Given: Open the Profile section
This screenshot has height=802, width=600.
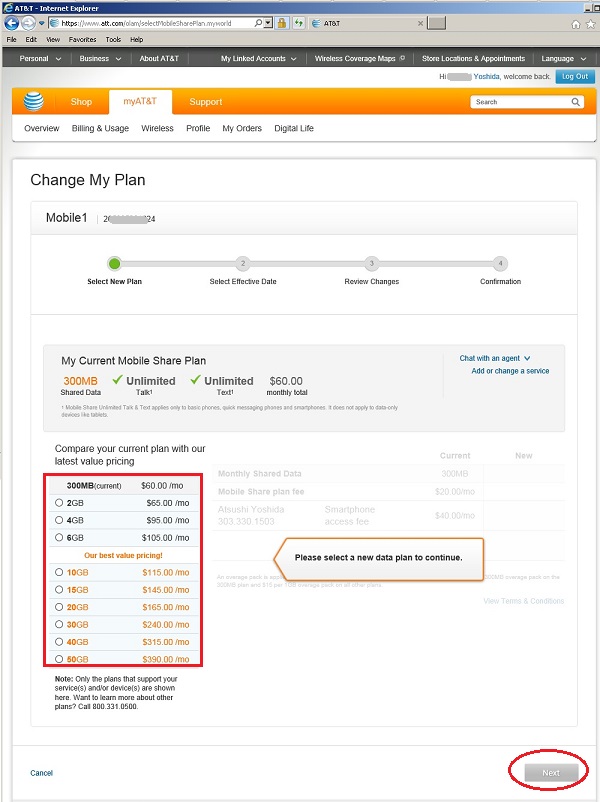Looking at the screenshot, I should pyautogui.click(x=198, y=128).
